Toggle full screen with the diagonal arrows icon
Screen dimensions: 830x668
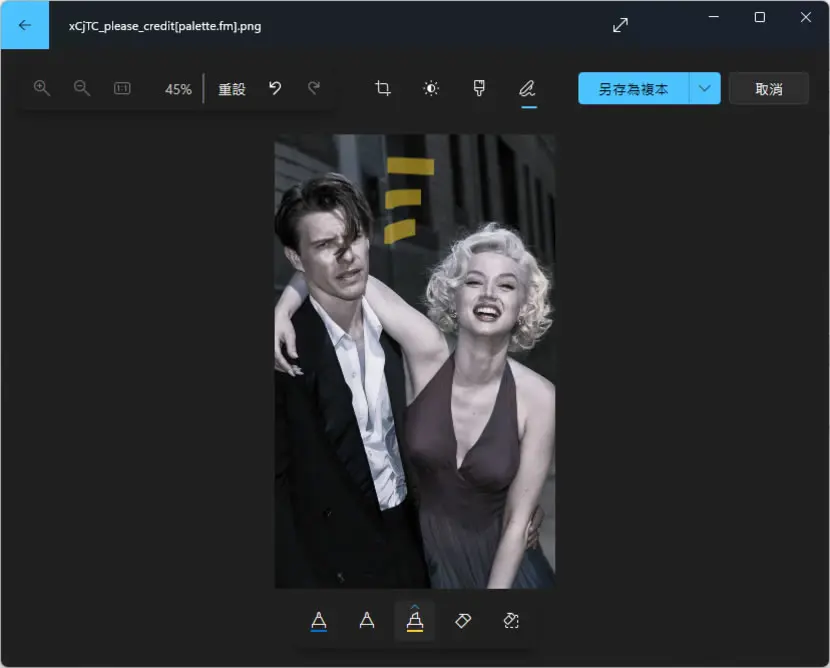coord(620,25)
